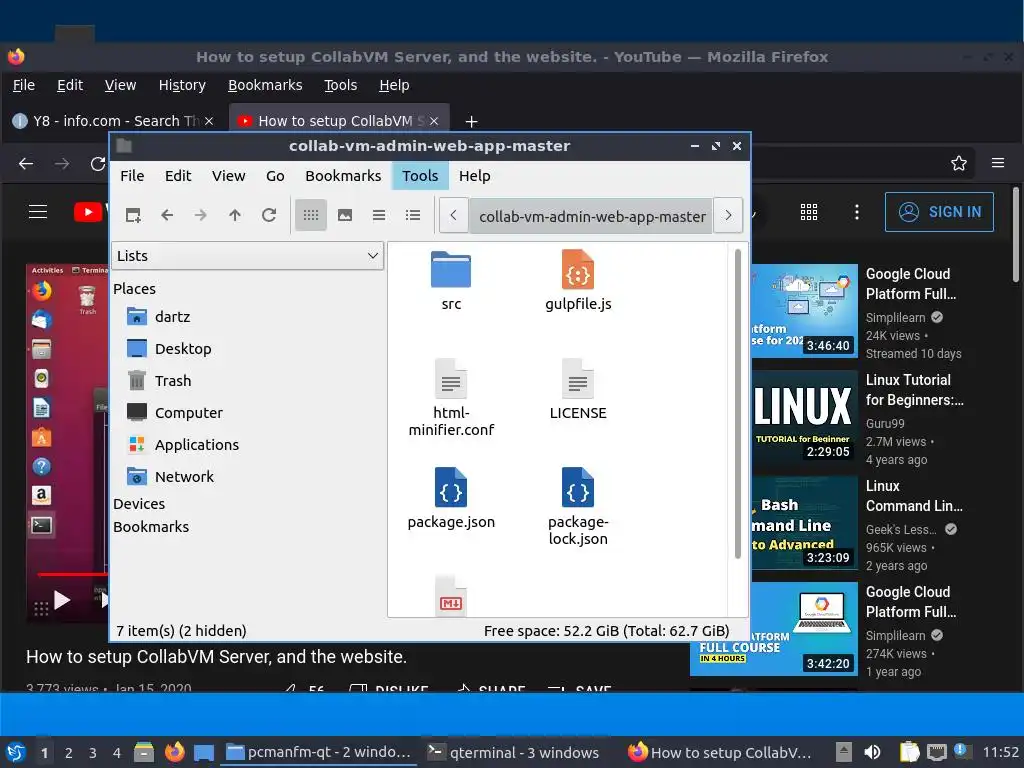Open Firefox Tools menu
The height and width of the screenshot is (768, 1024).
coord(341,85)
